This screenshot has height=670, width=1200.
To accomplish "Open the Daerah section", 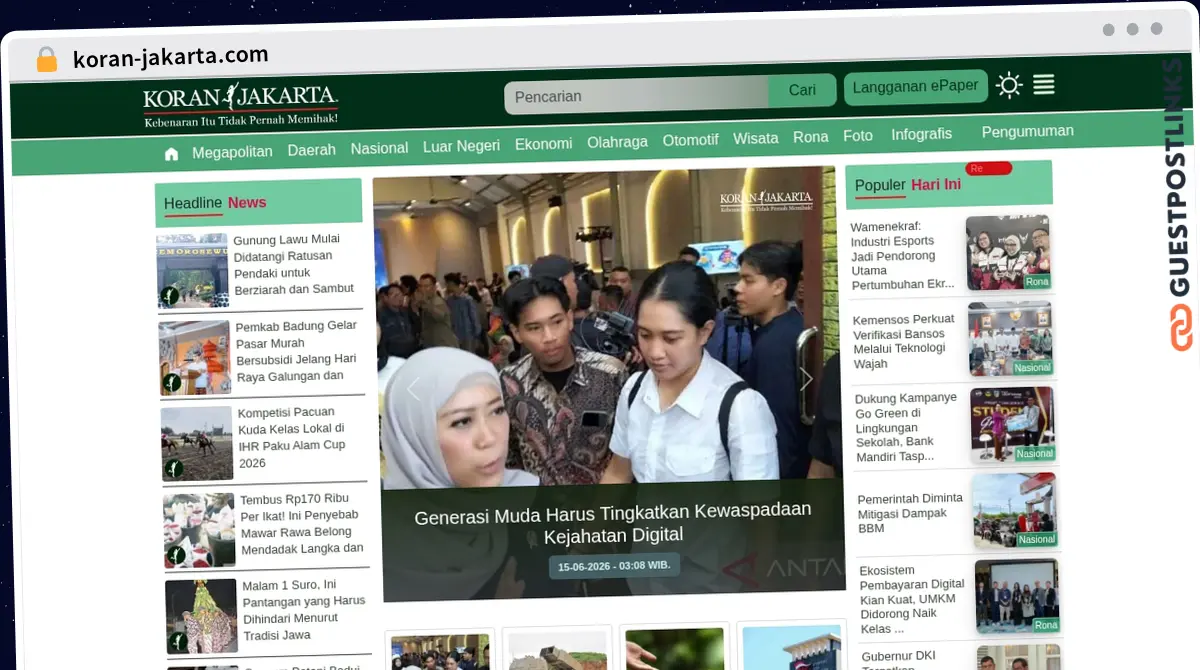I will click(x=311, y=150).
